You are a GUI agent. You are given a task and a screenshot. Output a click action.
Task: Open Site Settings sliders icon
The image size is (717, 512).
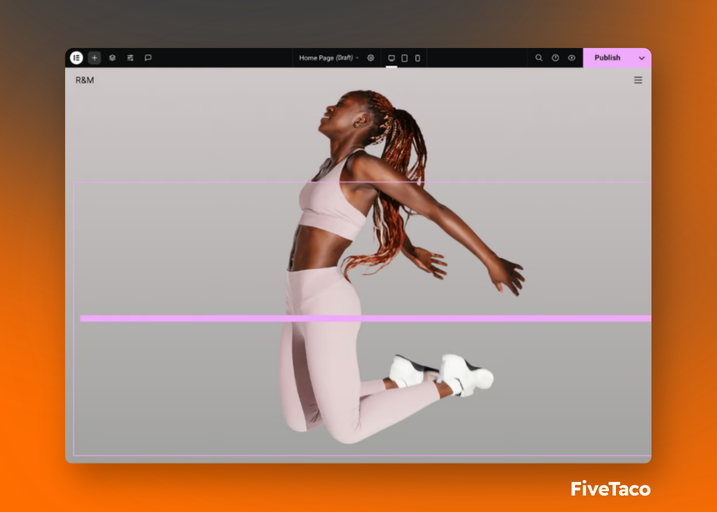pyautogui.click(x=130, y=58)
